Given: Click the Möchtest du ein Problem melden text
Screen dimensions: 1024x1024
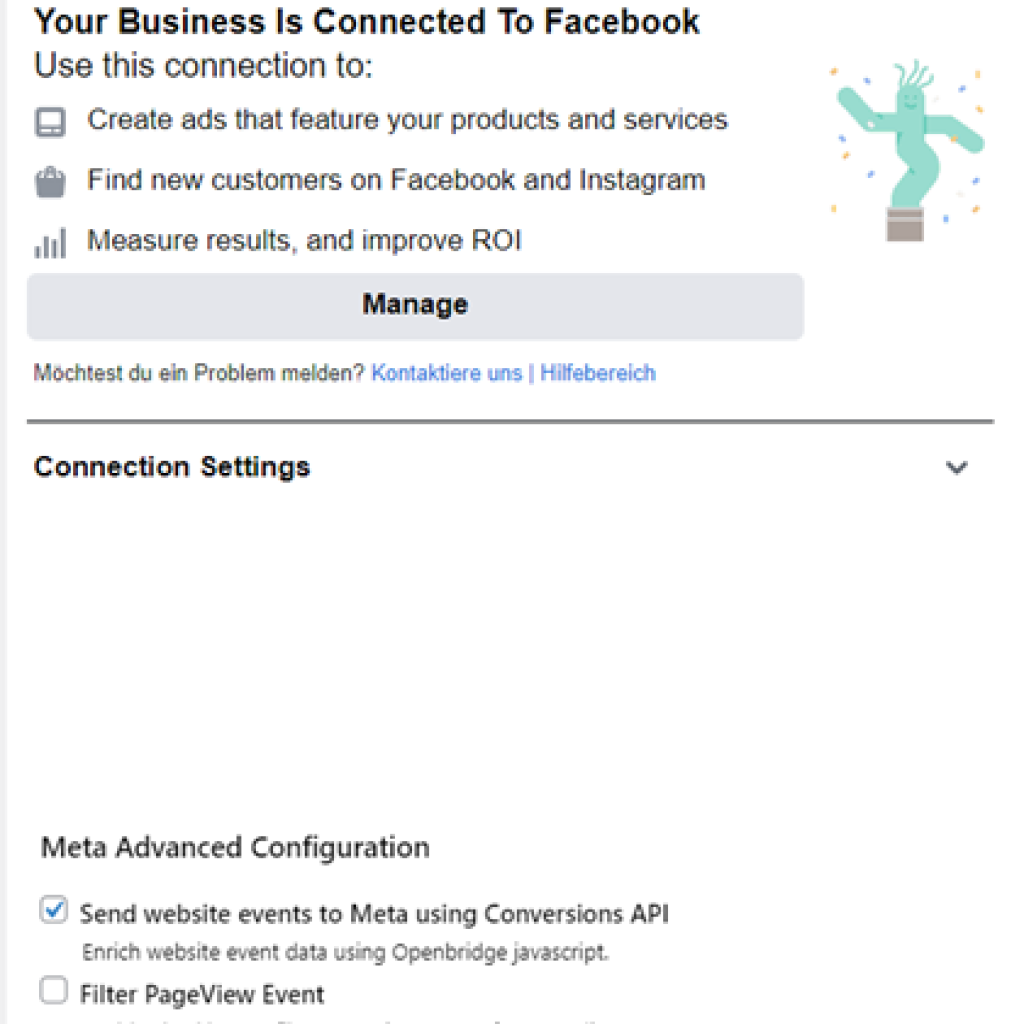Looking at the screenshot, I should click(x=199, y=373).
